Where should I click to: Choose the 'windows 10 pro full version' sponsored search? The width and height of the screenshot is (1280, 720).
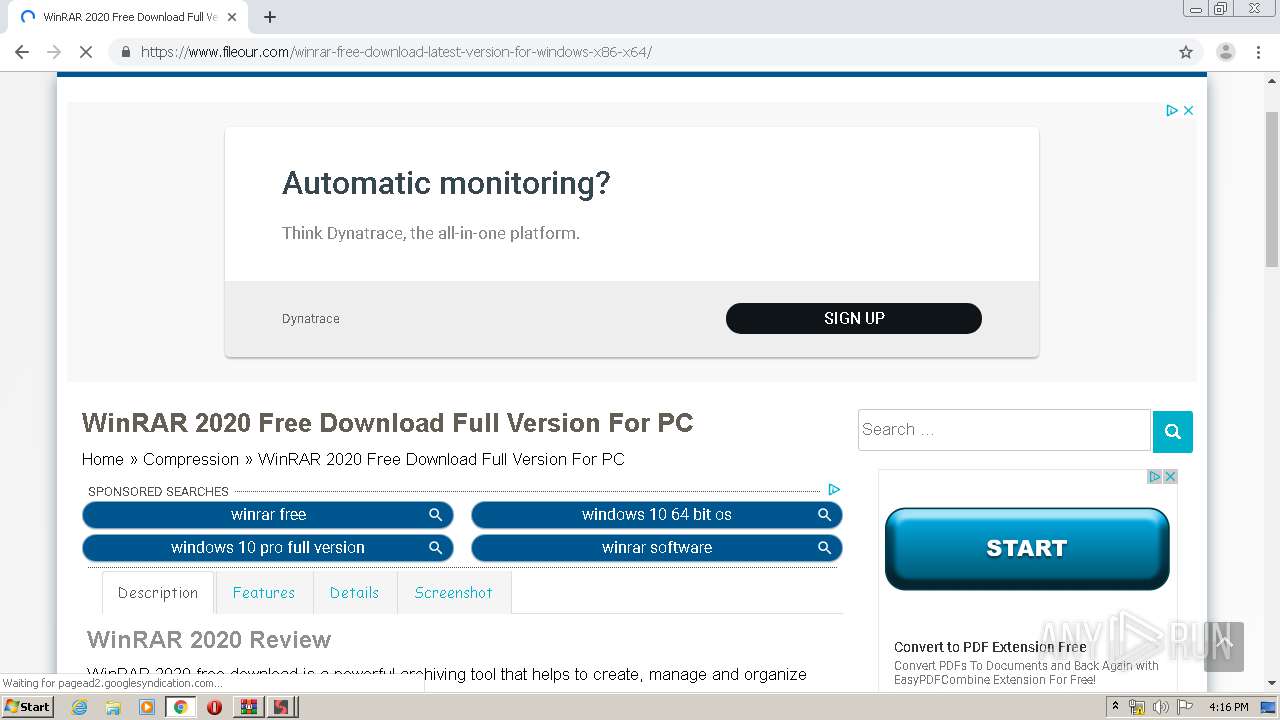tap(268, 548)
